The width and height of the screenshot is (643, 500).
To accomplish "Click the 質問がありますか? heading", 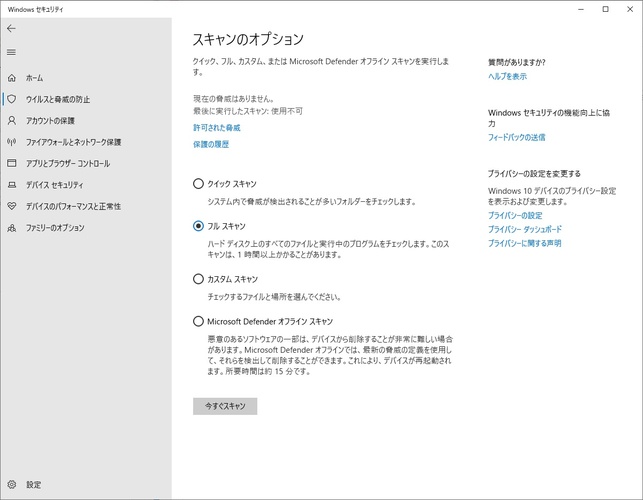I will click(517, 62).
